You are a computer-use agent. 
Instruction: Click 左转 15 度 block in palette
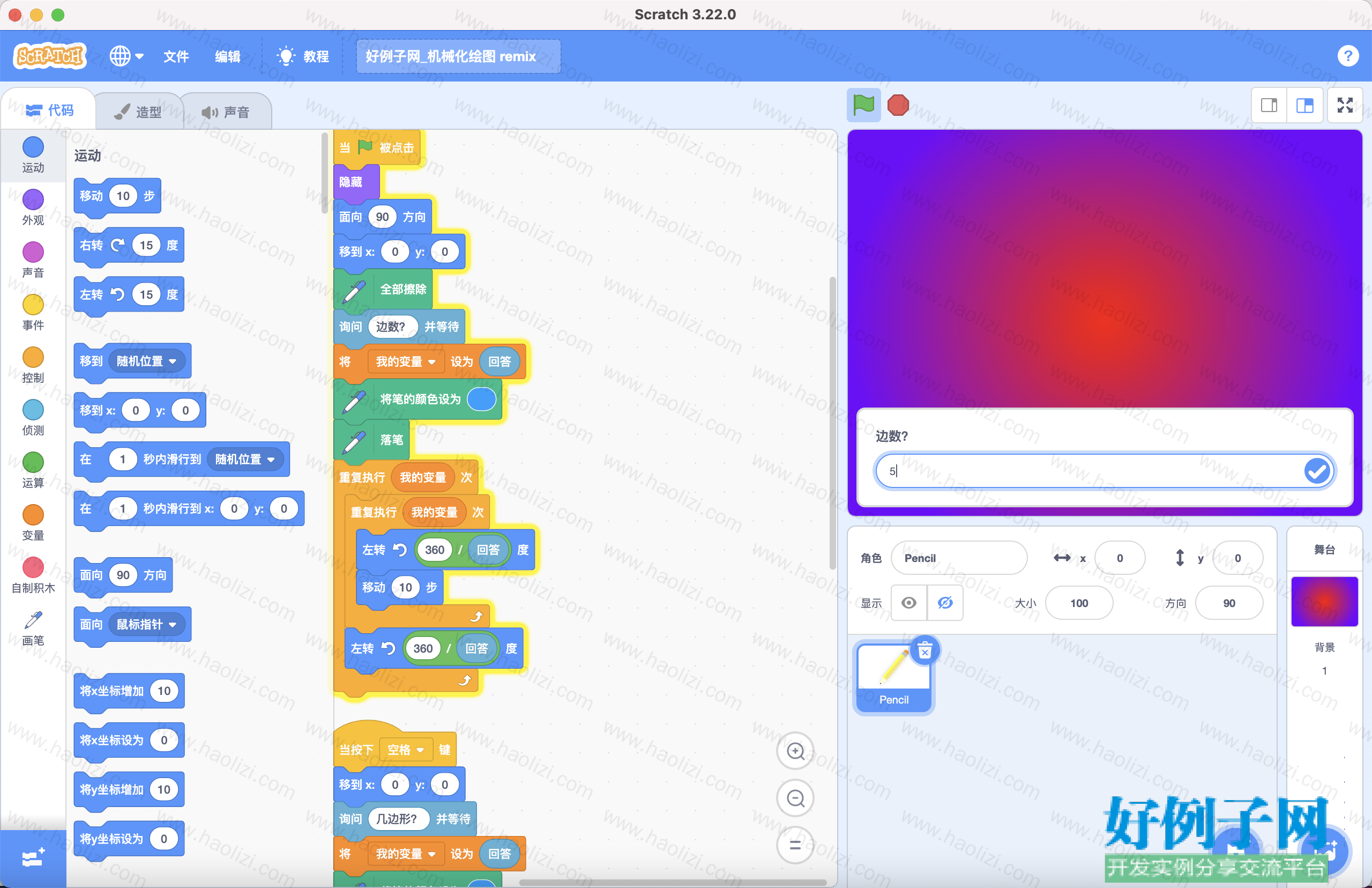129,294
